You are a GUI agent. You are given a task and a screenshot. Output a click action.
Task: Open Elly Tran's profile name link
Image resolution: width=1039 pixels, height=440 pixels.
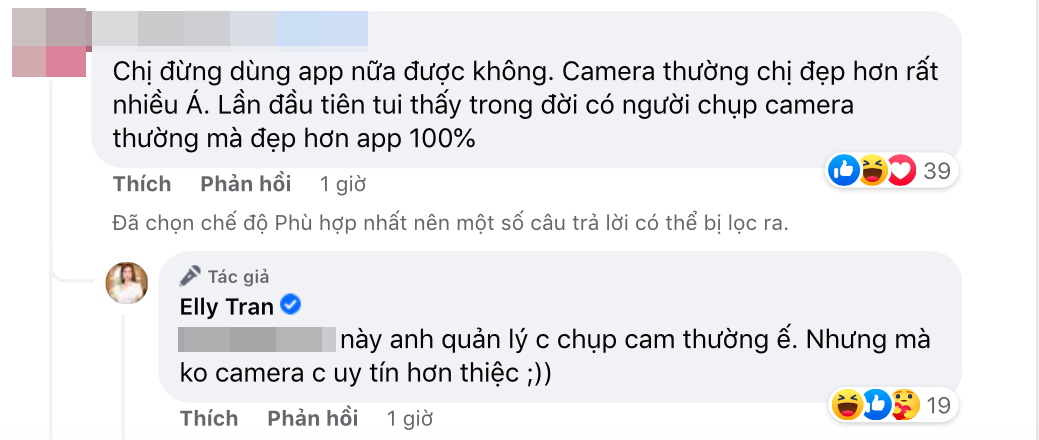coord(227,306)
